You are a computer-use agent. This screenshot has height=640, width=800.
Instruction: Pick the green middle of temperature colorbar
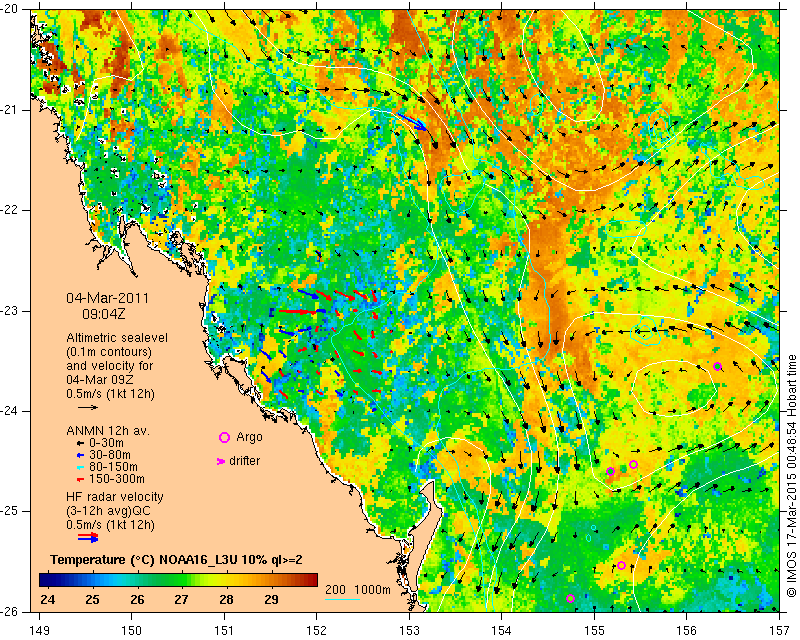click(x=179, y=580)
